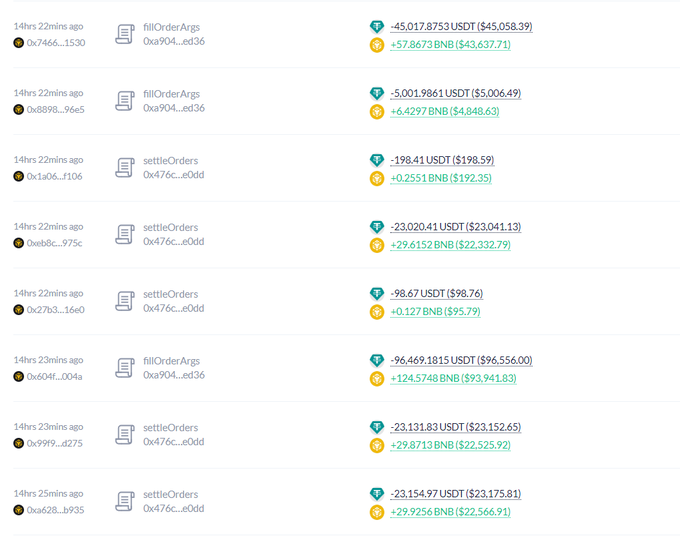Click USDT icon next to -23,131.83 USDT

377,427
